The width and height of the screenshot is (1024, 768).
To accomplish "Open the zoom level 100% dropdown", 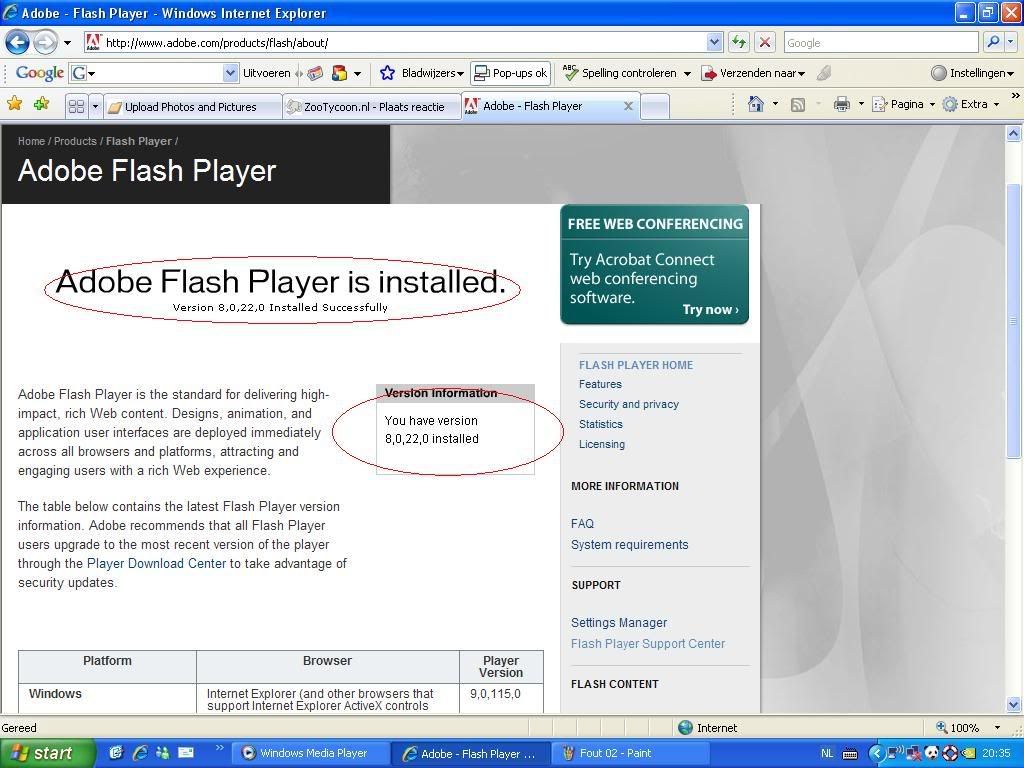I will pyautogui.click(x=996, y=728).
